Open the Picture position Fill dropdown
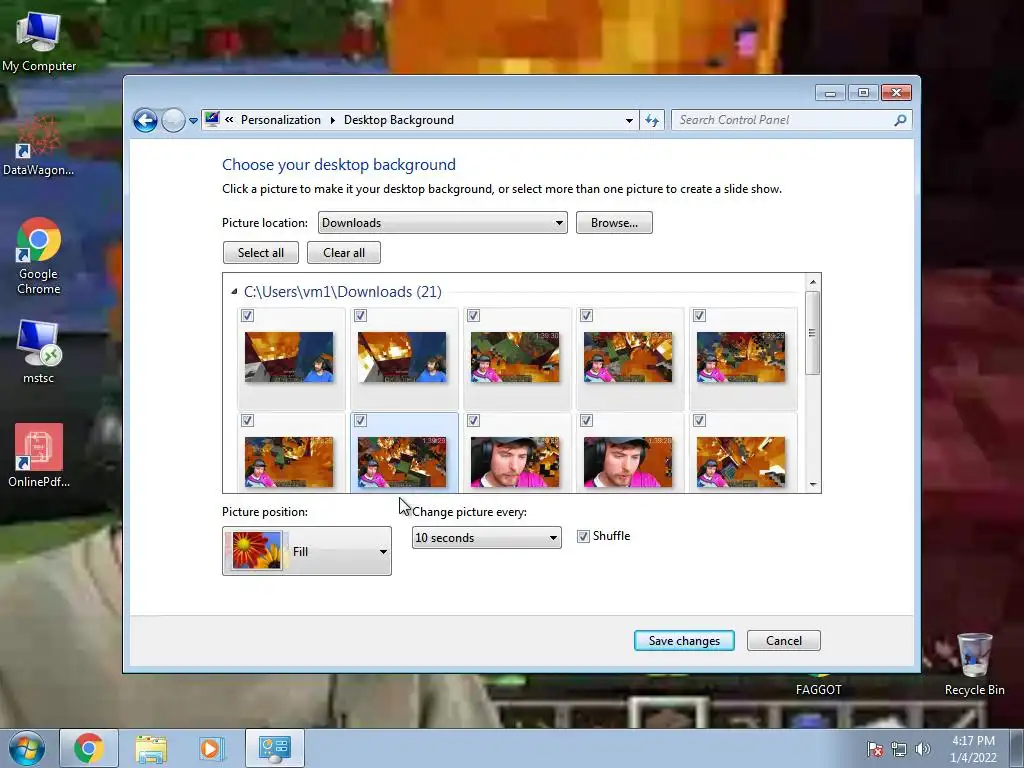1024x768 pixels. pyautogui.click(x=307, y=551)
